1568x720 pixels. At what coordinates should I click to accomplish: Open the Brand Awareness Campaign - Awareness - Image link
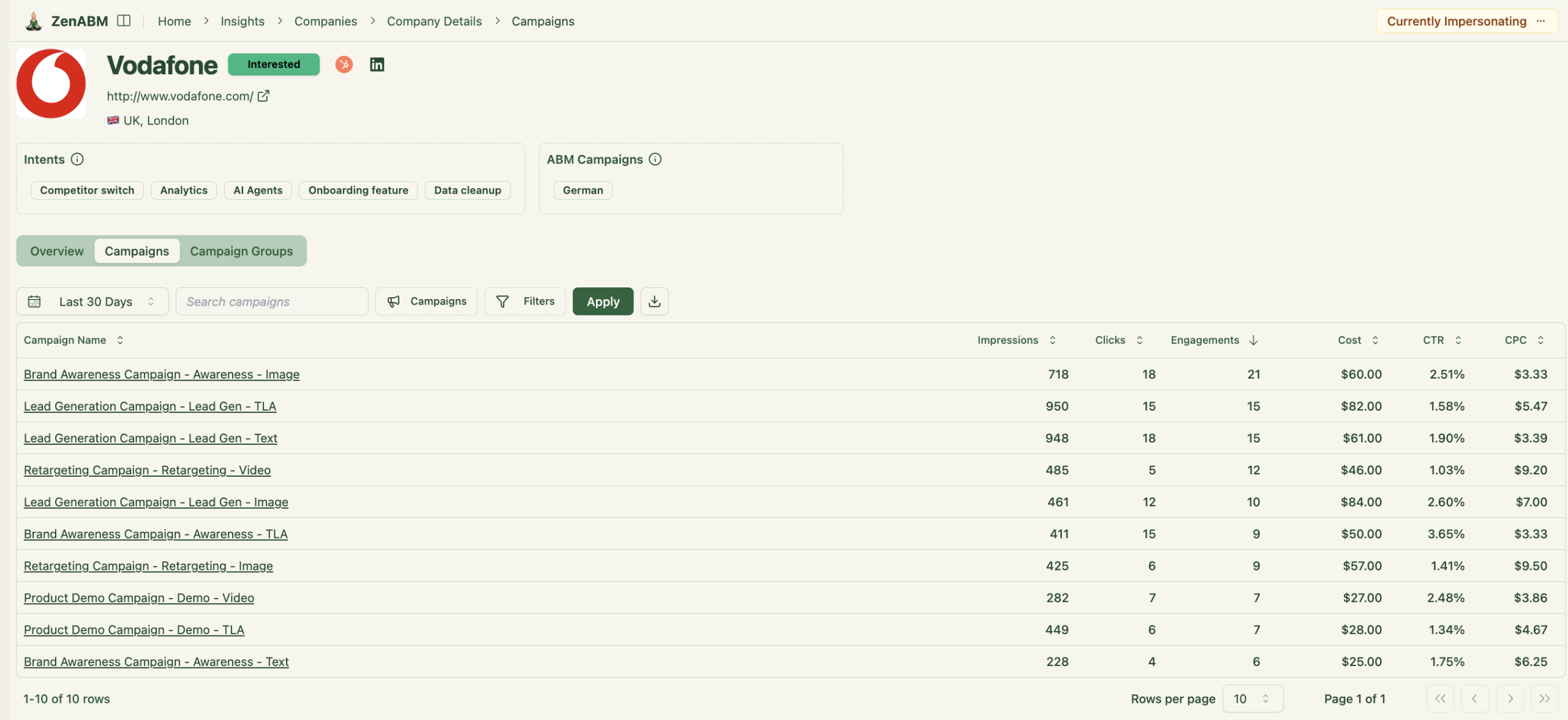161,374
